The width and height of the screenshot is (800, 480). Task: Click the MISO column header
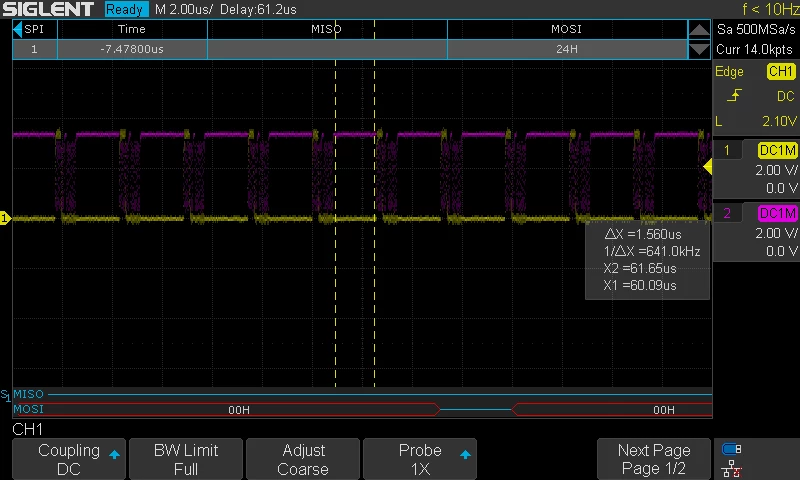[327, 29]
